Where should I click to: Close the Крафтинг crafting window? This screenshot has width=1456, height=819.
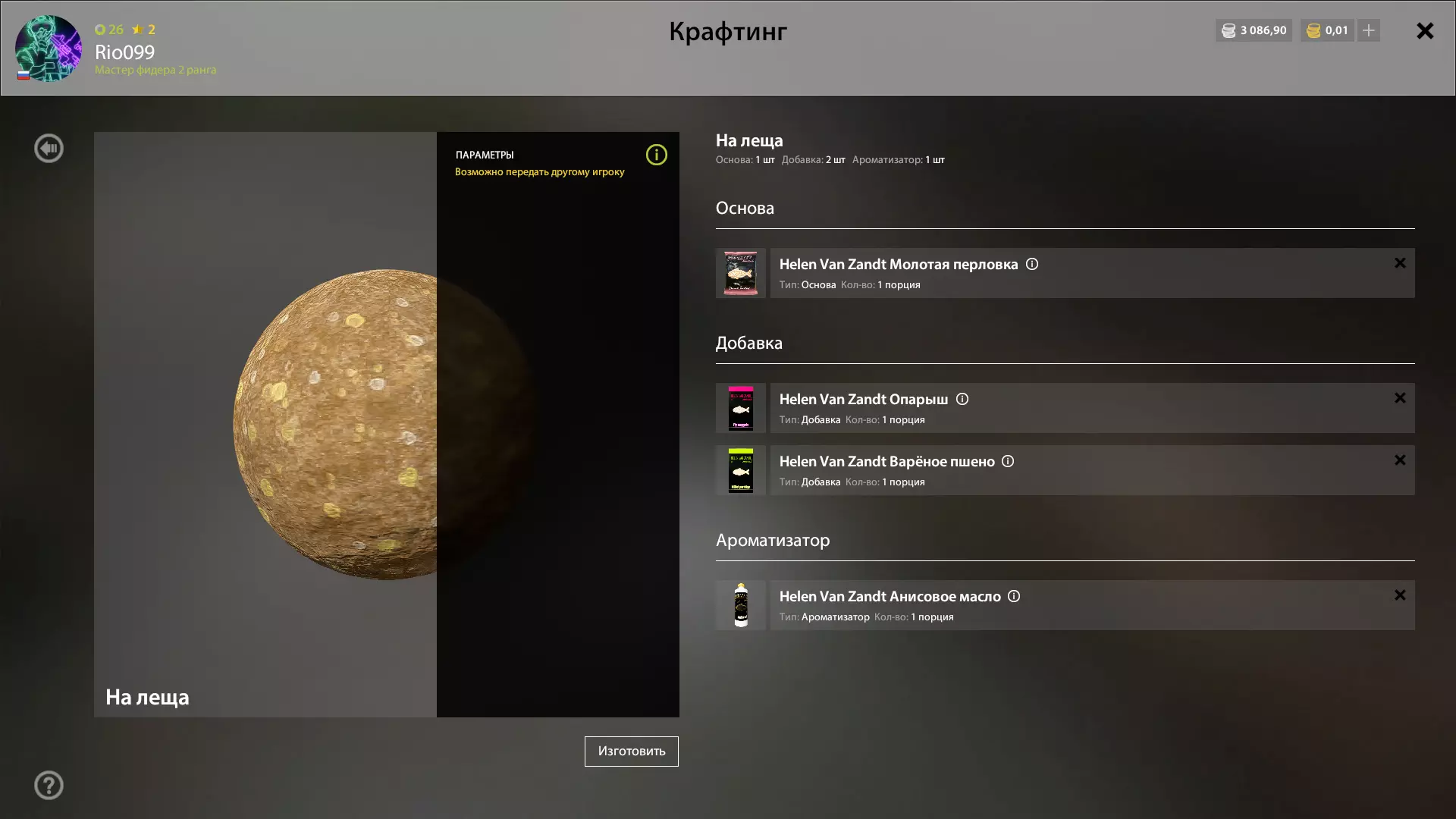[1425, 30]
